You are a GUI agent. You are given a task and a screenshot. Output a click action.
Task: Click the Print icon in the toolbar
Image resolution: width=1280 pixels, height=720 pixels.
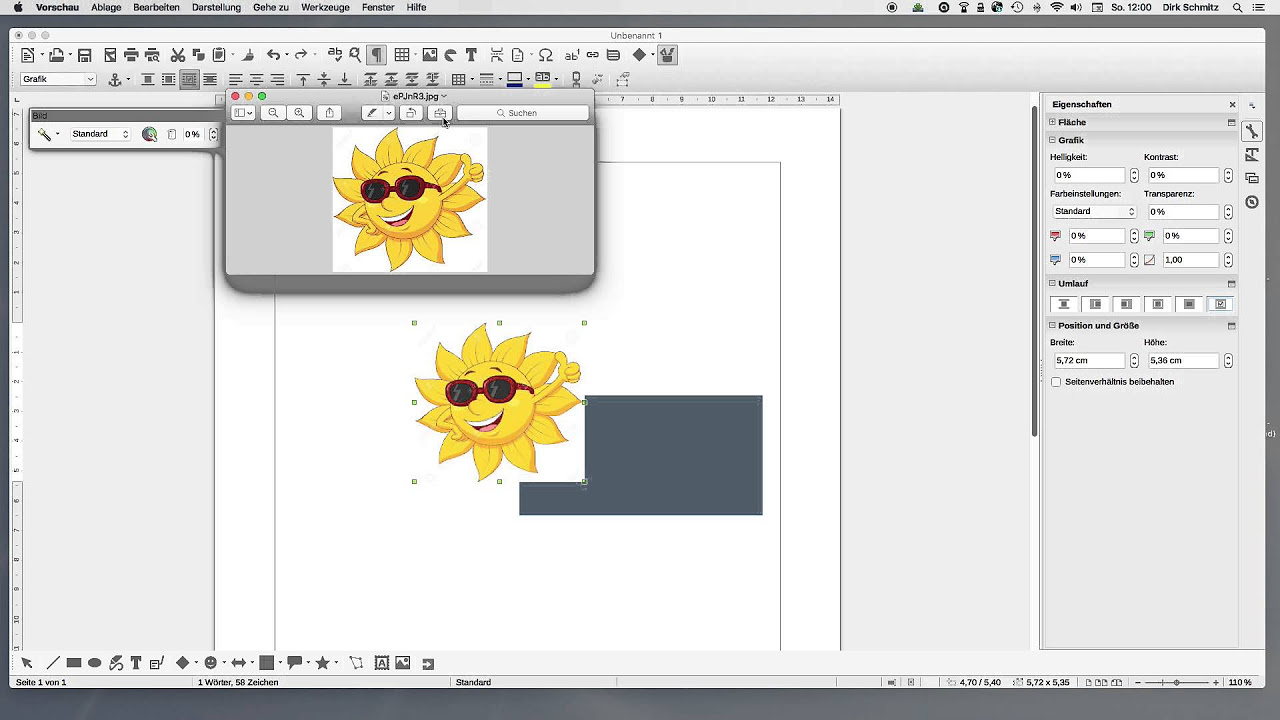(x=131, y=55)
